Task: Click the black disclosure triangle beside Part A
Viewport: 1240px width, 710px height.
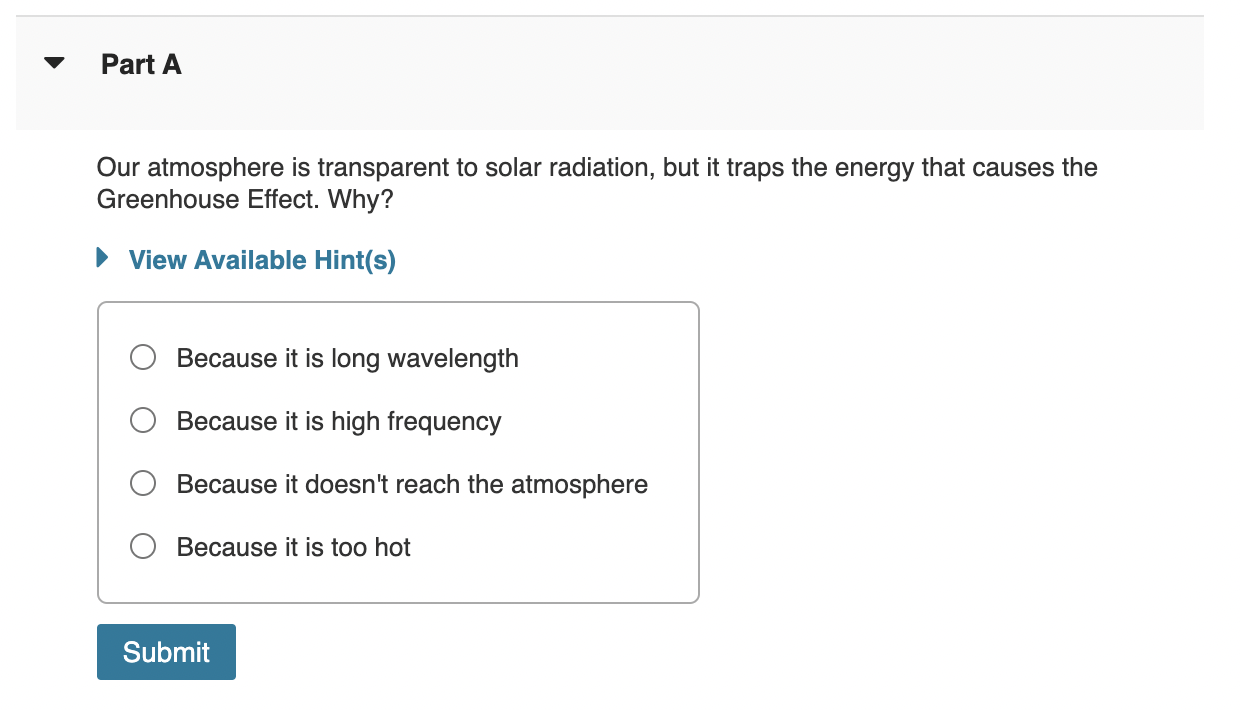Action: pos(54,62)
